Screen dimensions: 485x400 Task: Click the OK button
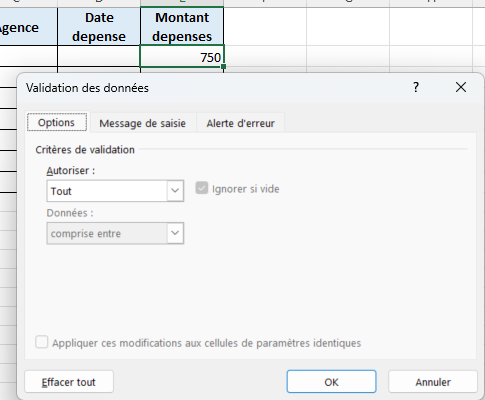coord(331,382)
